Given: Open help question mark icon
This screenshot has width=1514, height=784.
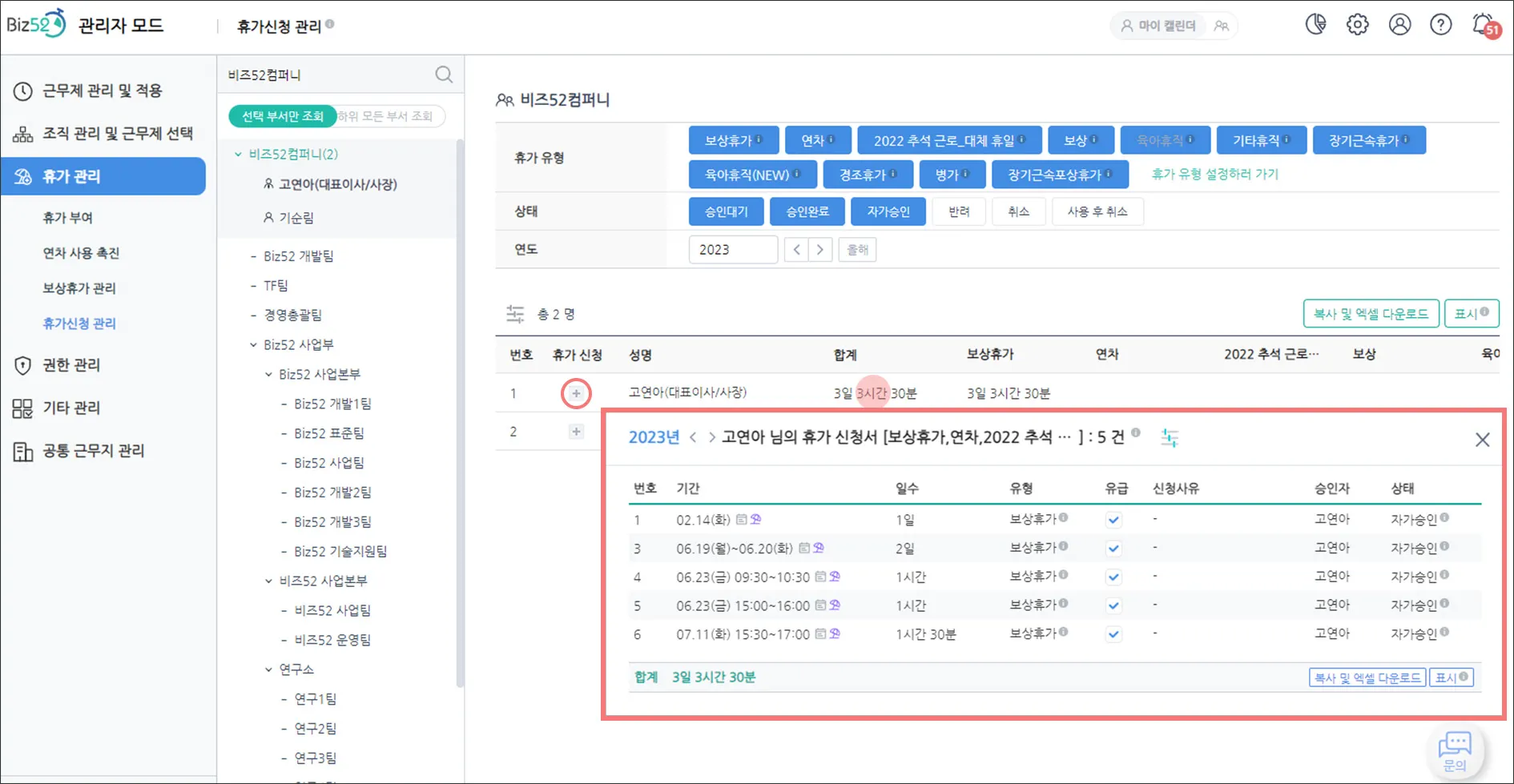Looking at the screenshot, I should [1440, 25].
